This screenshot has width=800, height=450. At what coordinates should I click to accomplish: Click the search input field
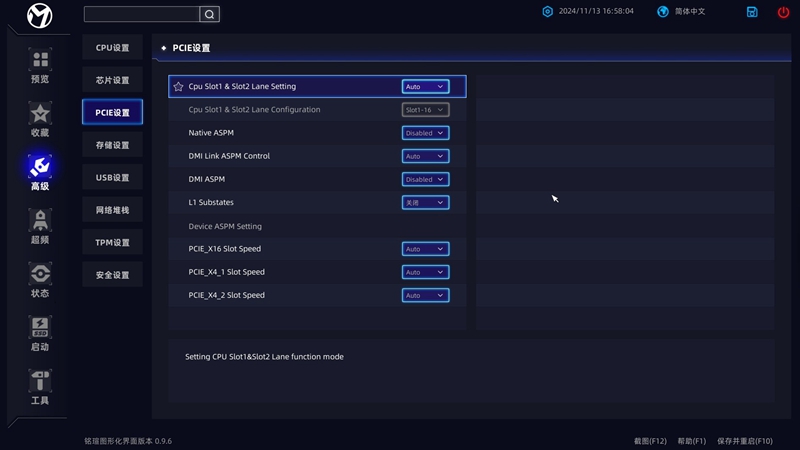pyautogui.click(x=141, y=14)
